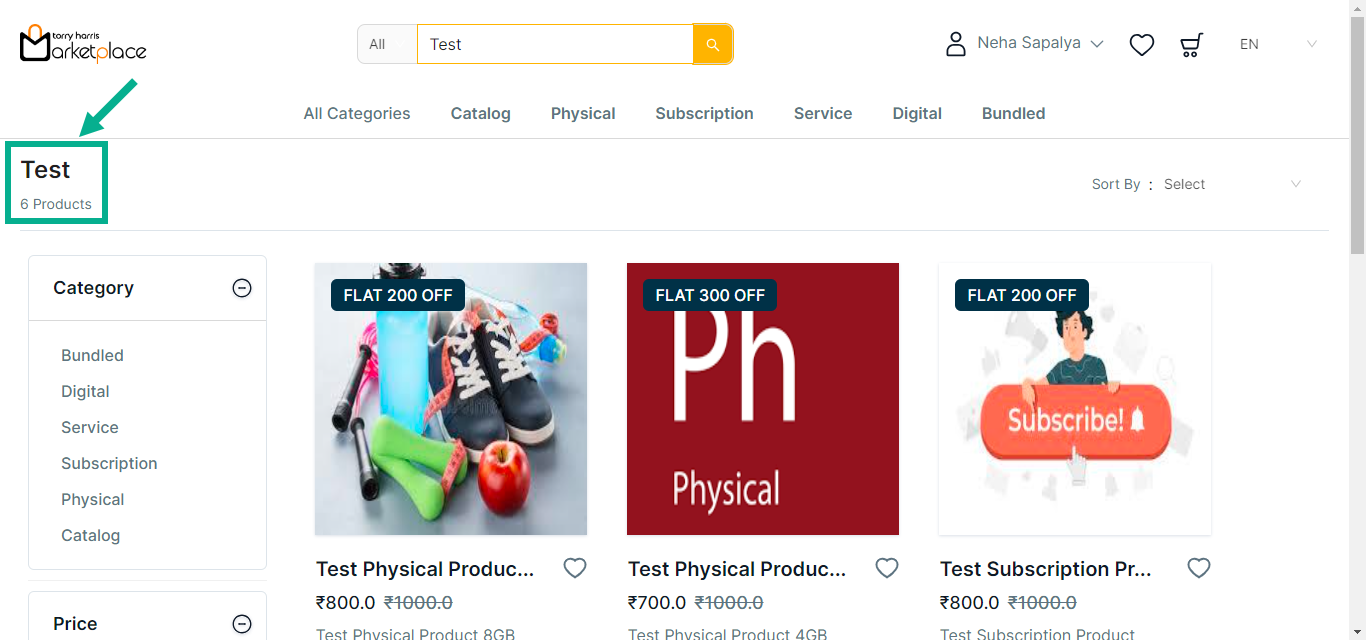
Task: Open the Sort By select dropdown
Action: pos(1232,184)
